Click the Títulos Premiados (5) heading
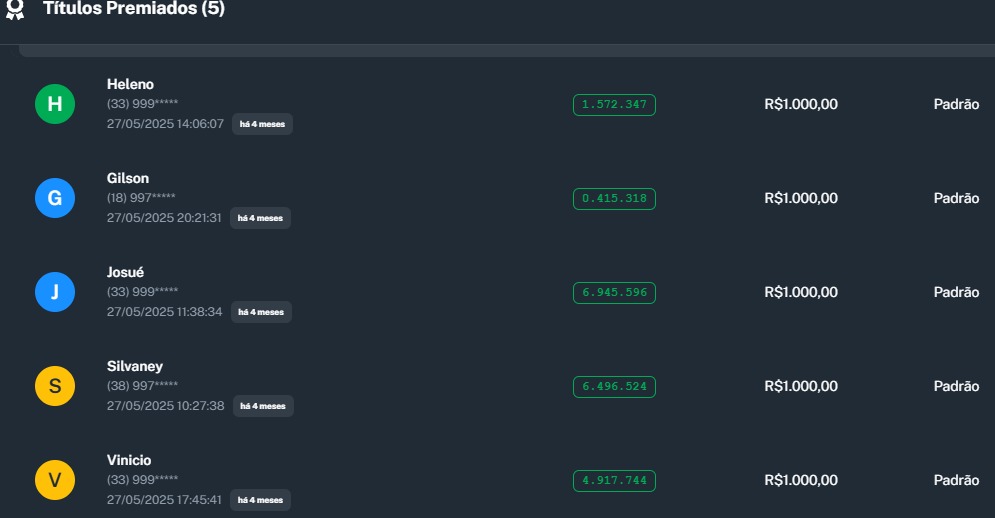Screen dimensions: 995x518 pos(134,9)
